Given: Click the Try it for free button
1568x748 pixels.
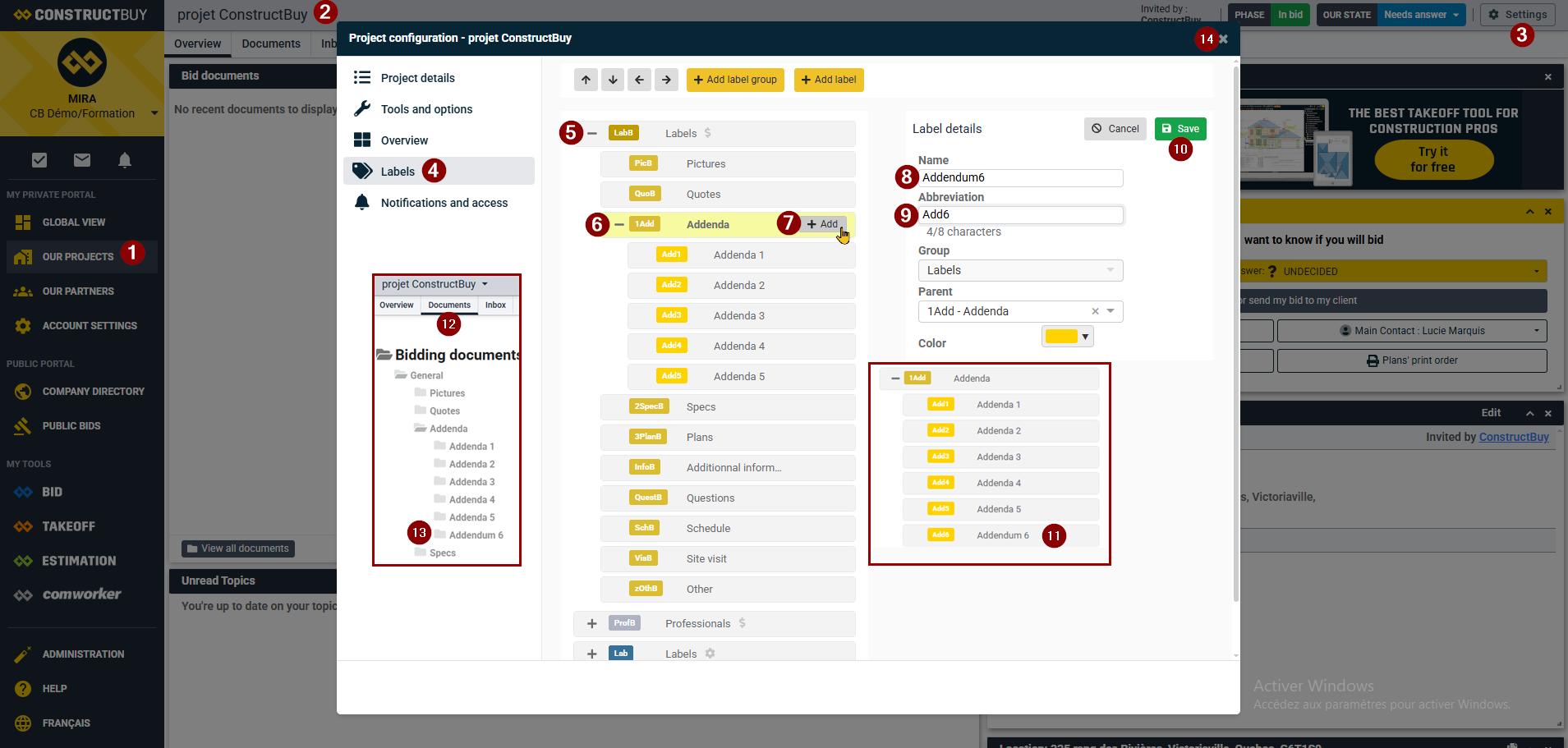Looking at the screenshot, I should coord(1433,159).
